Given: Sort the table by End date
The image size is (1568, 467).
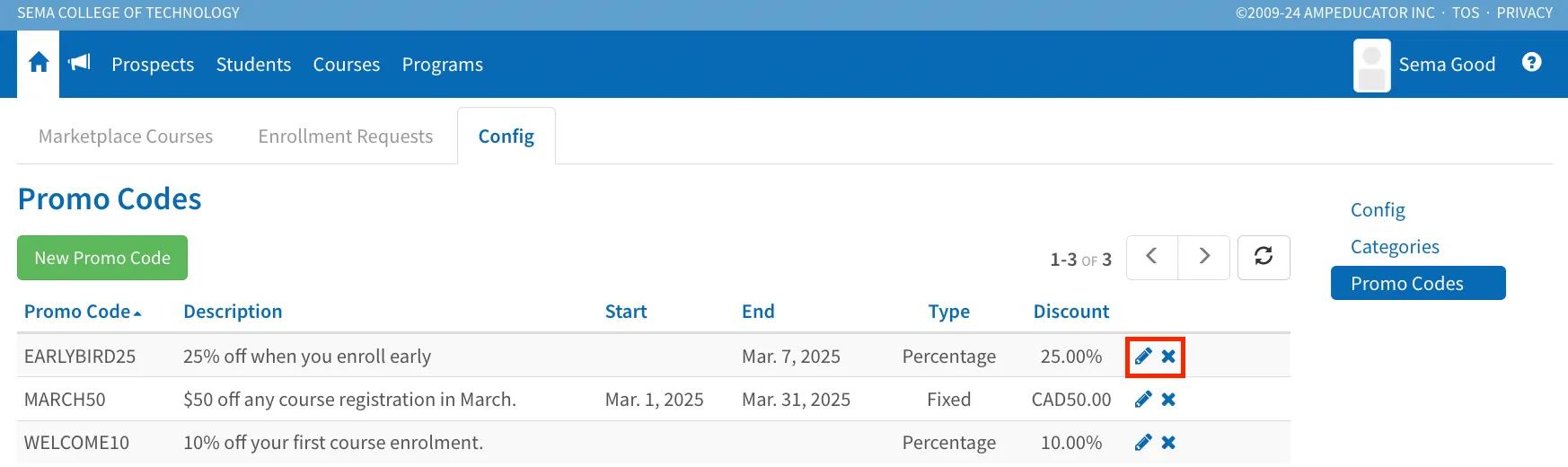Looking at the screenshot, I should point(758,312).
